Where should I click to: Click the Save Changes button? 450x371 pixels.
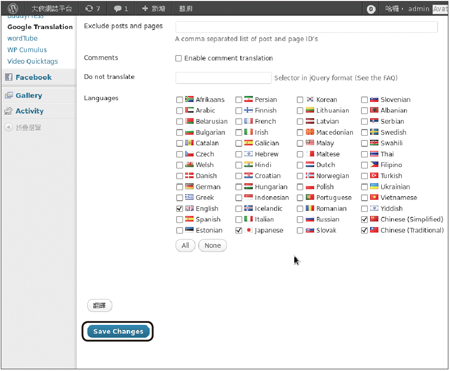point(118,331)
